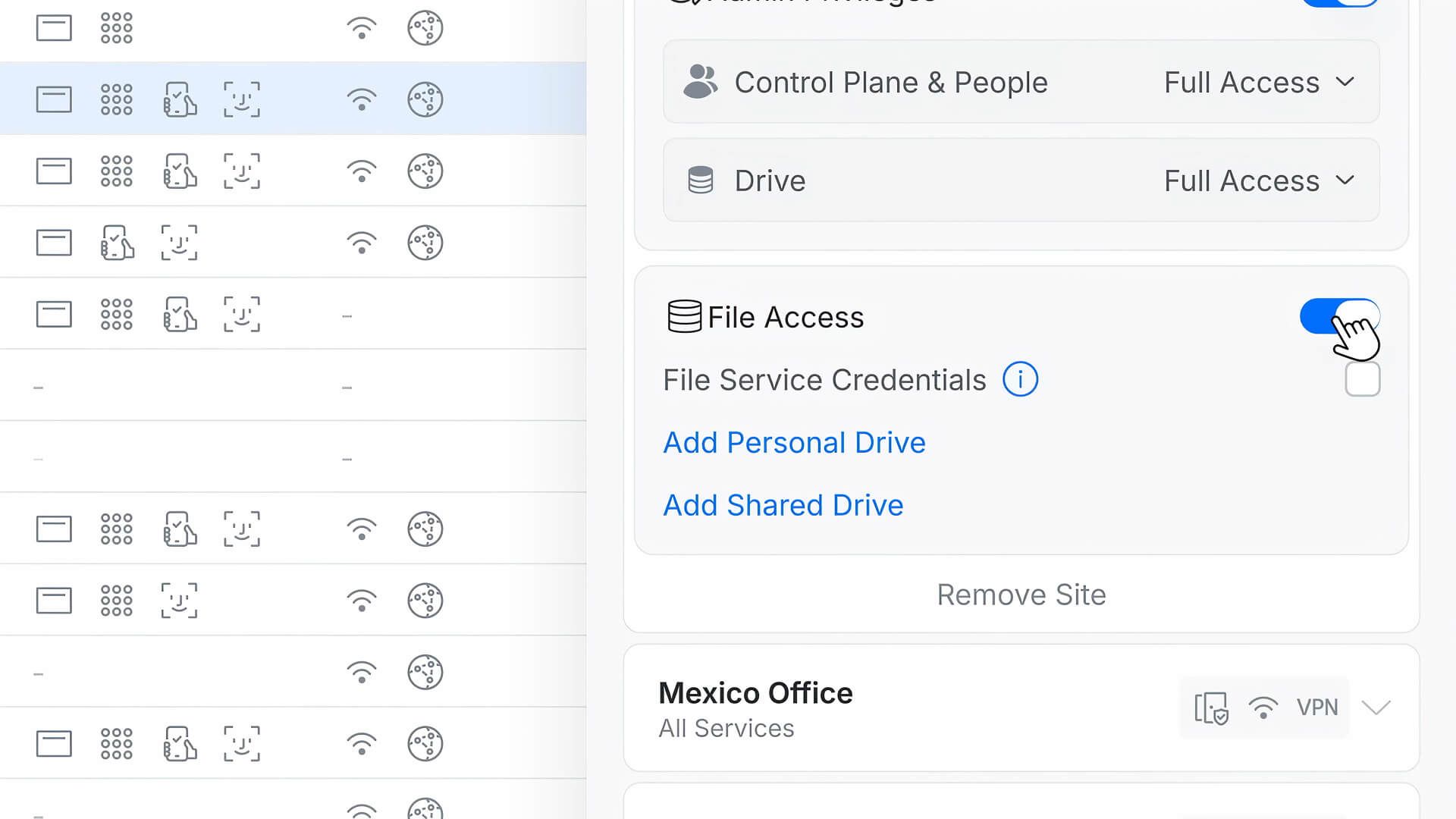Click the VPN label in Mexico Office

click(1317, 708)
